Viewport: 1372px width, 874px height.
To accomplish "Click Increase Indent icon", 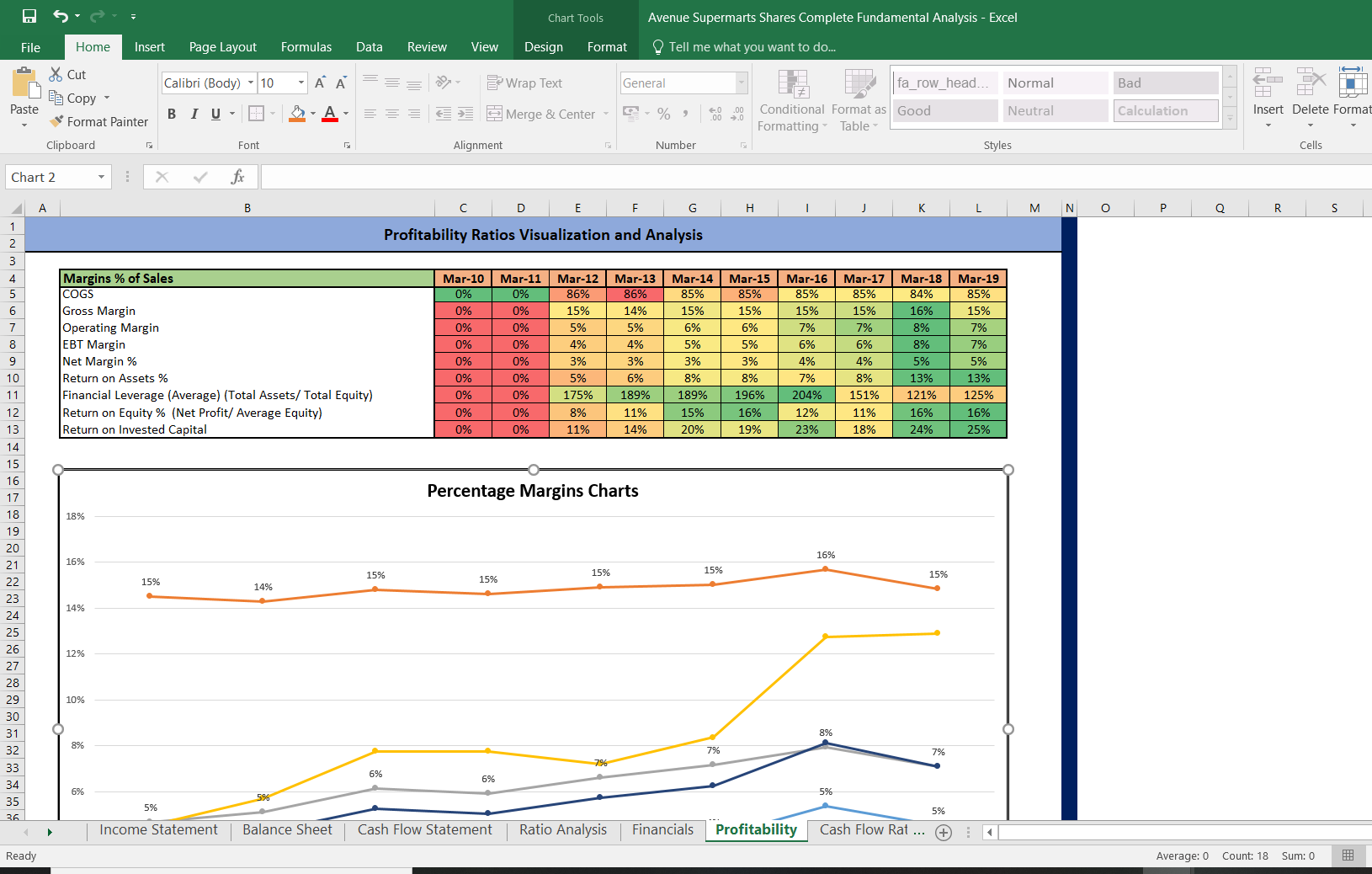I will [x=465, y=114].
